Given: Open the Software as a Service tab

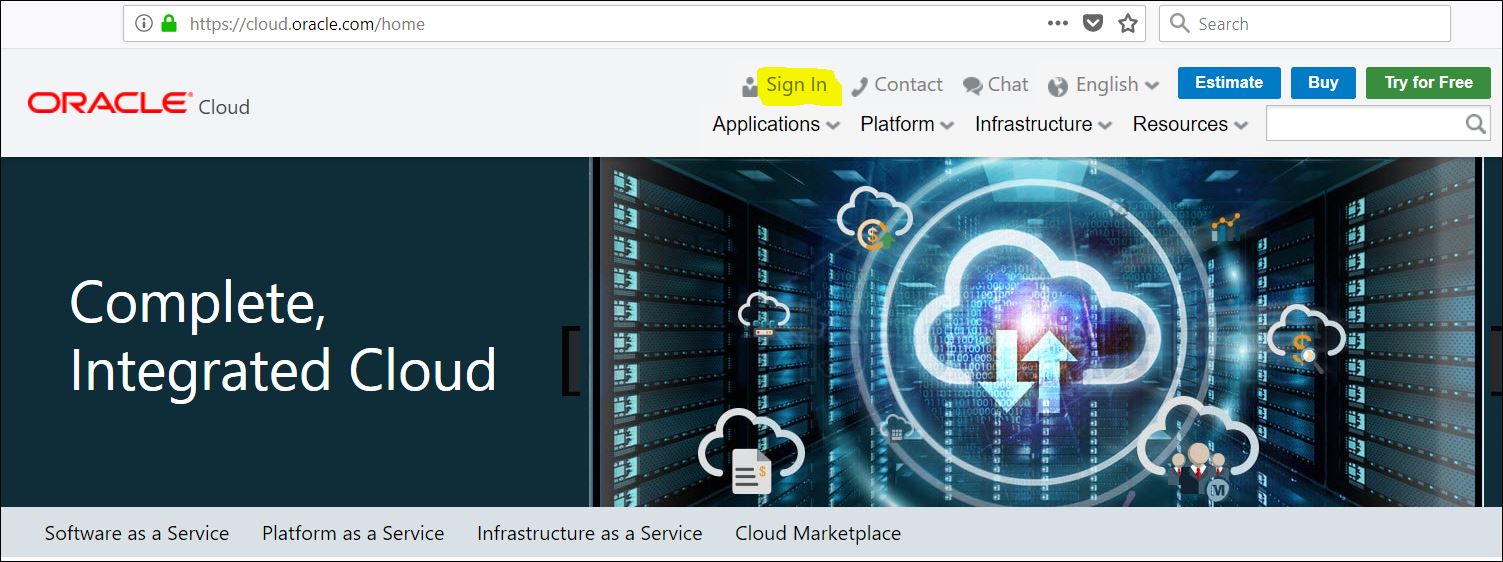Looking at the screenshot, I should (137, 533).
